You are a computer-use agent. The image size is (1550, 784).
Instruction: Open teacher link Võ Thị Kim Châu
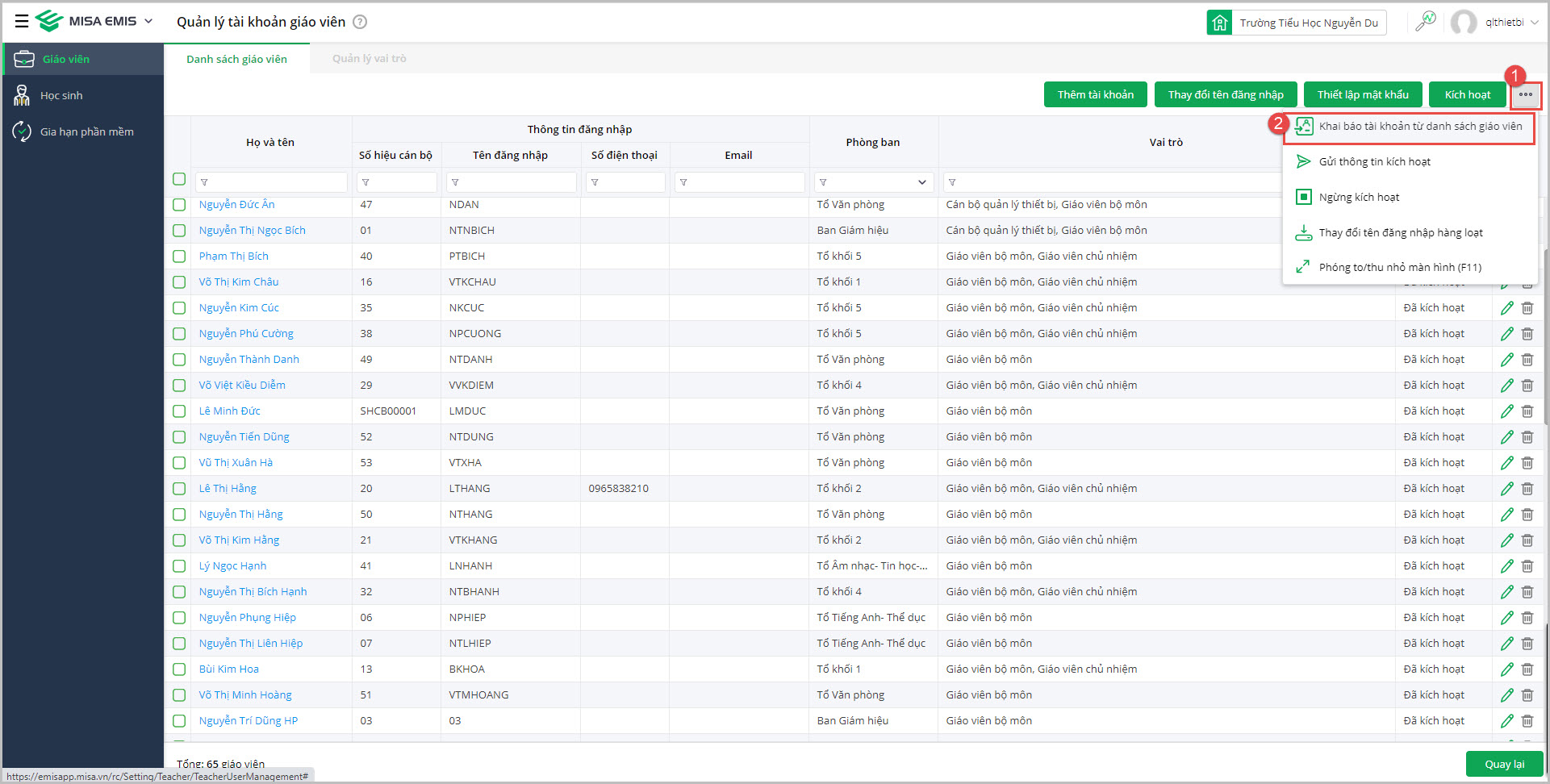tap(239, 282)
